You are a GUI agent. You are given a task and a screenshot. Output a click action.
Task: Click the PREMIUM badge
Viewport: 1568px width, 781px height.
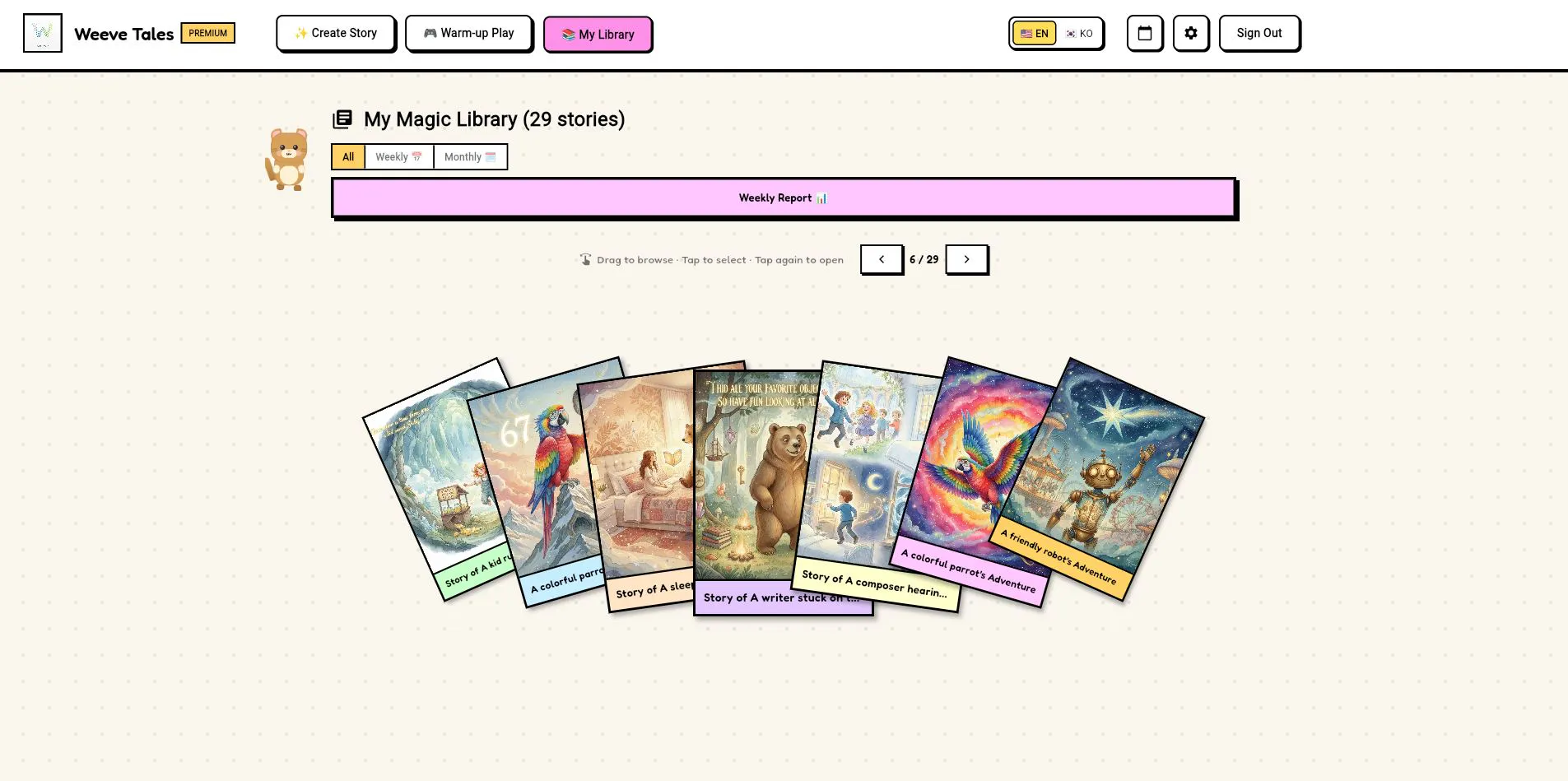[207, 33]
